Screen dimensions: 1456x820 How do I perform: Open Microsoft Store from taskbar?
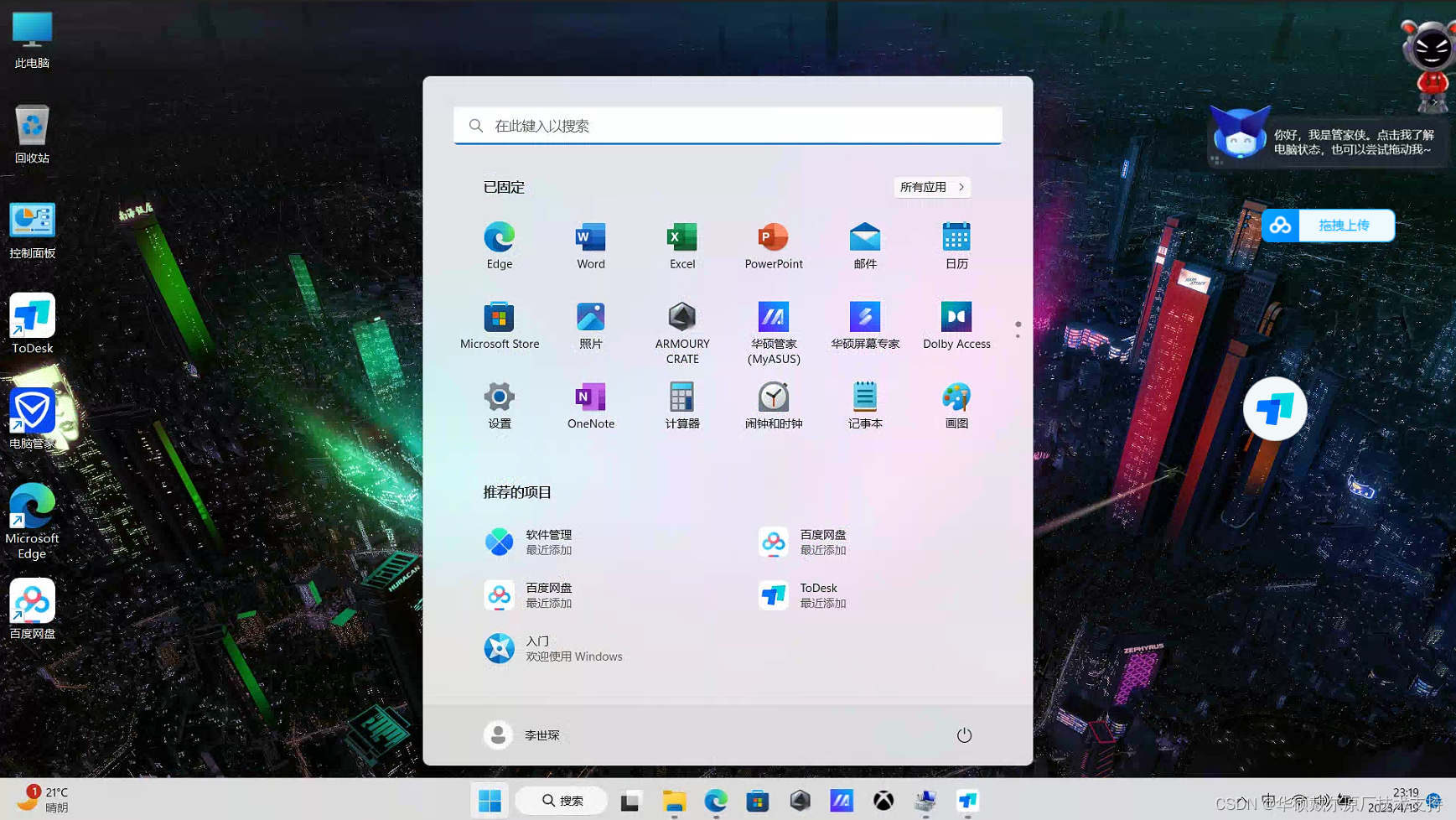pos(758,801)
